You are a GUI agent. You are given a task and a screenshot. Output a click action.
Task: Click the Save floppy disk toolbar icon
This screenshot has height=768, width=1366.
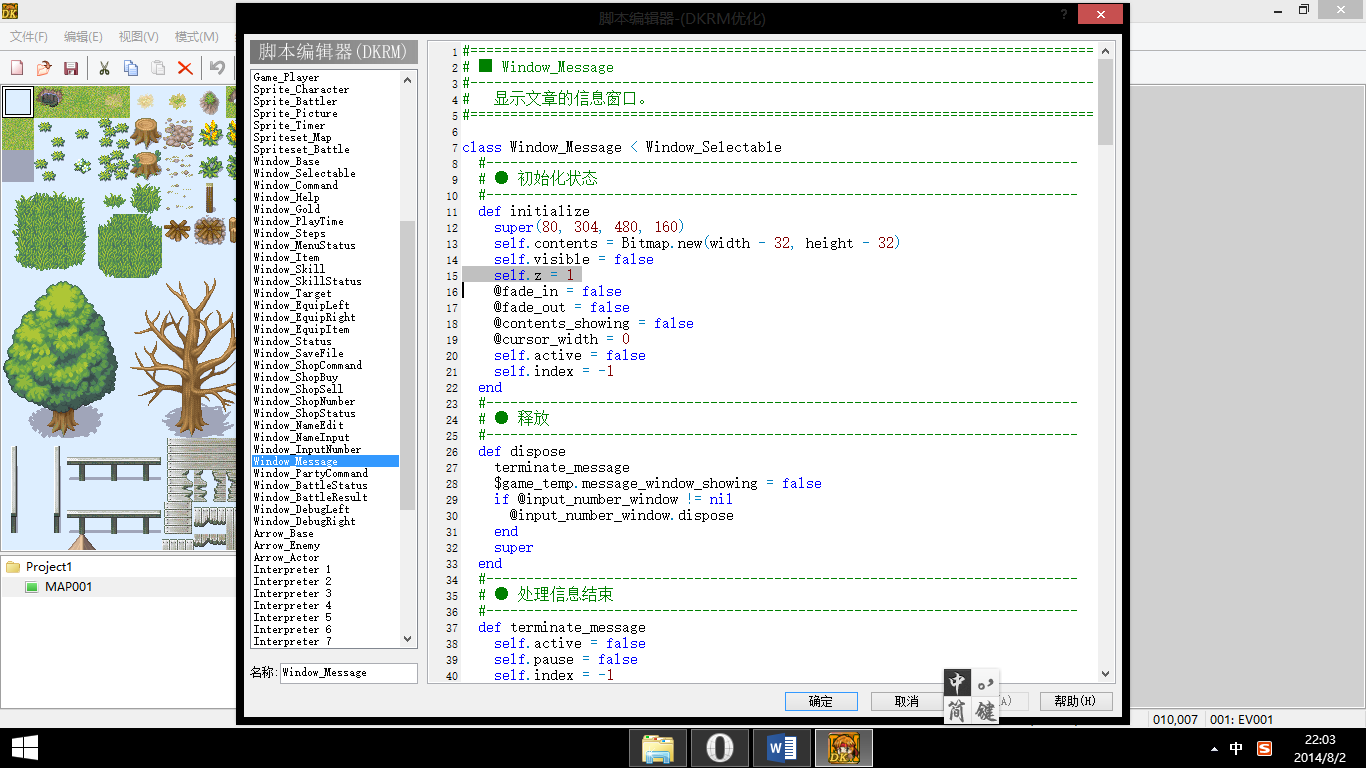(x=71, y=68)
